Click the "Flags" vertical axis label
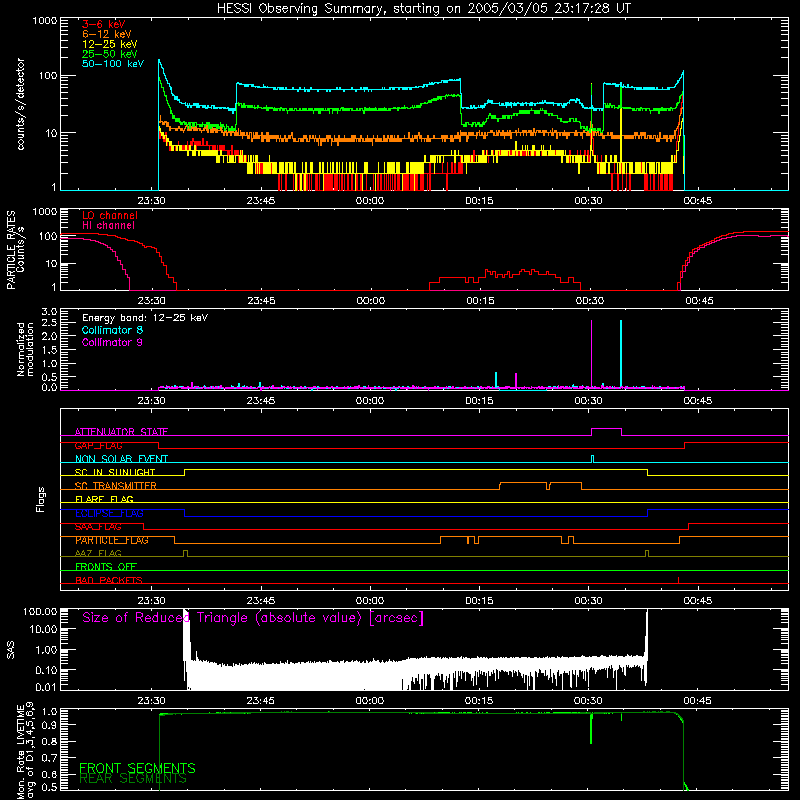800x800 pixels. (40, 499)
